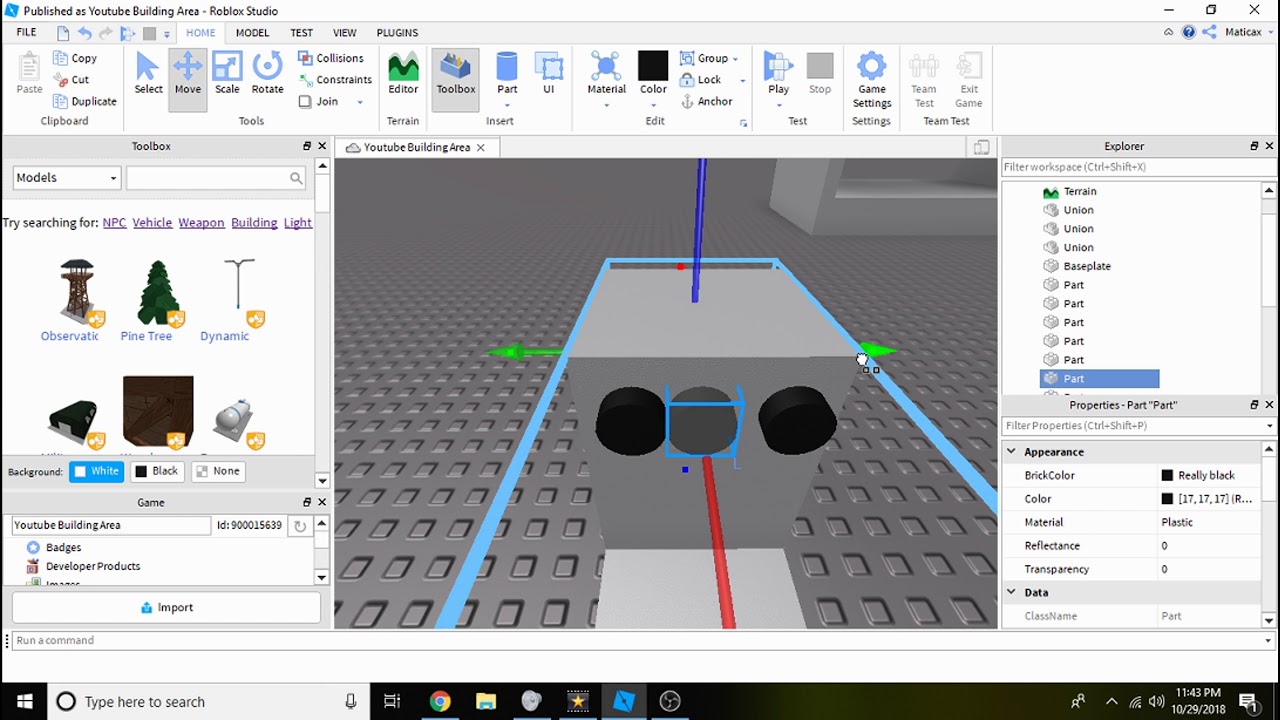The width and height of the screenshot is (1280, 720).
Task: Activate the Select tool
Action: coord(148,73)
